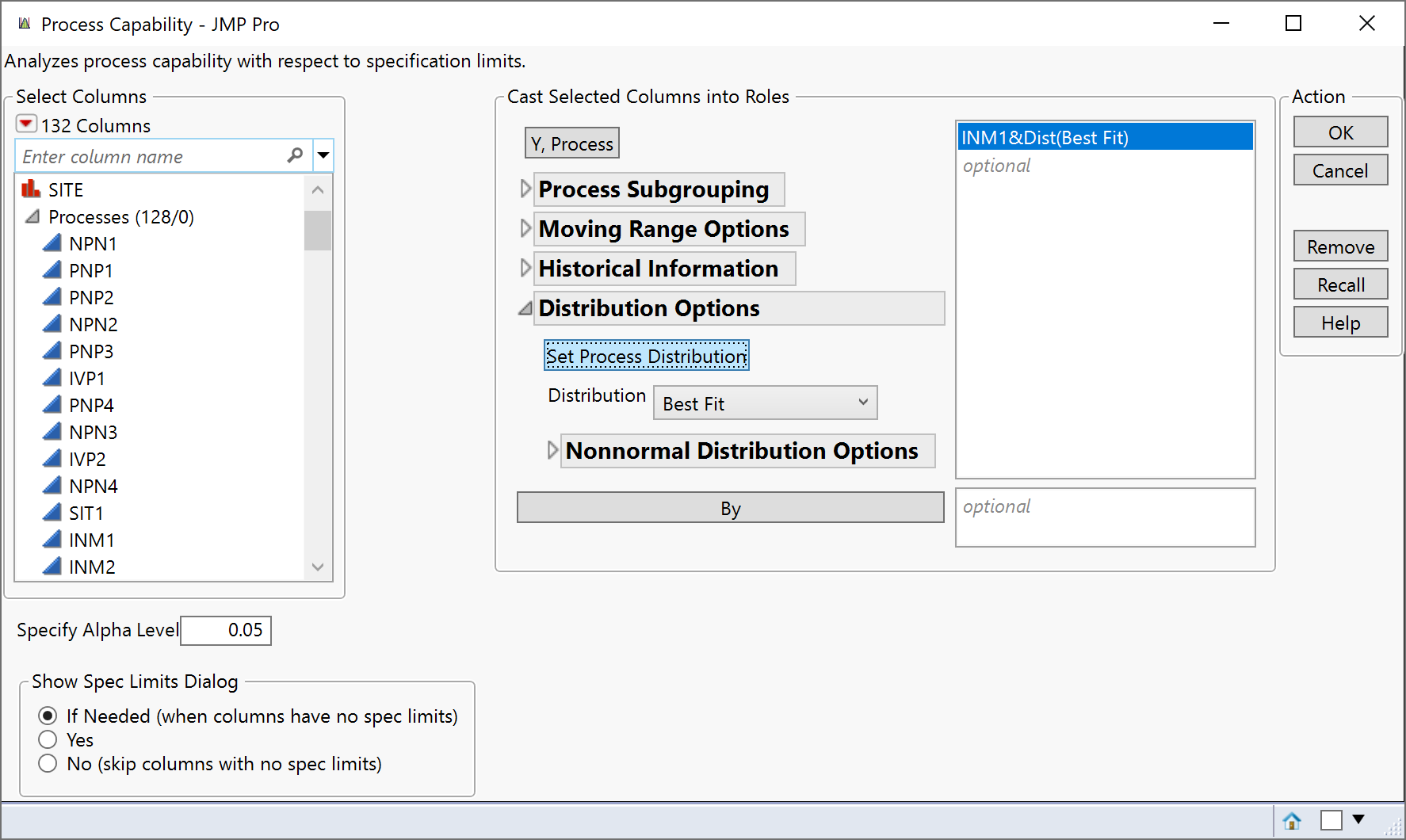1406x840 pixels.
Task: Click the histogram icon next to SITE
Action: [31, 189]
